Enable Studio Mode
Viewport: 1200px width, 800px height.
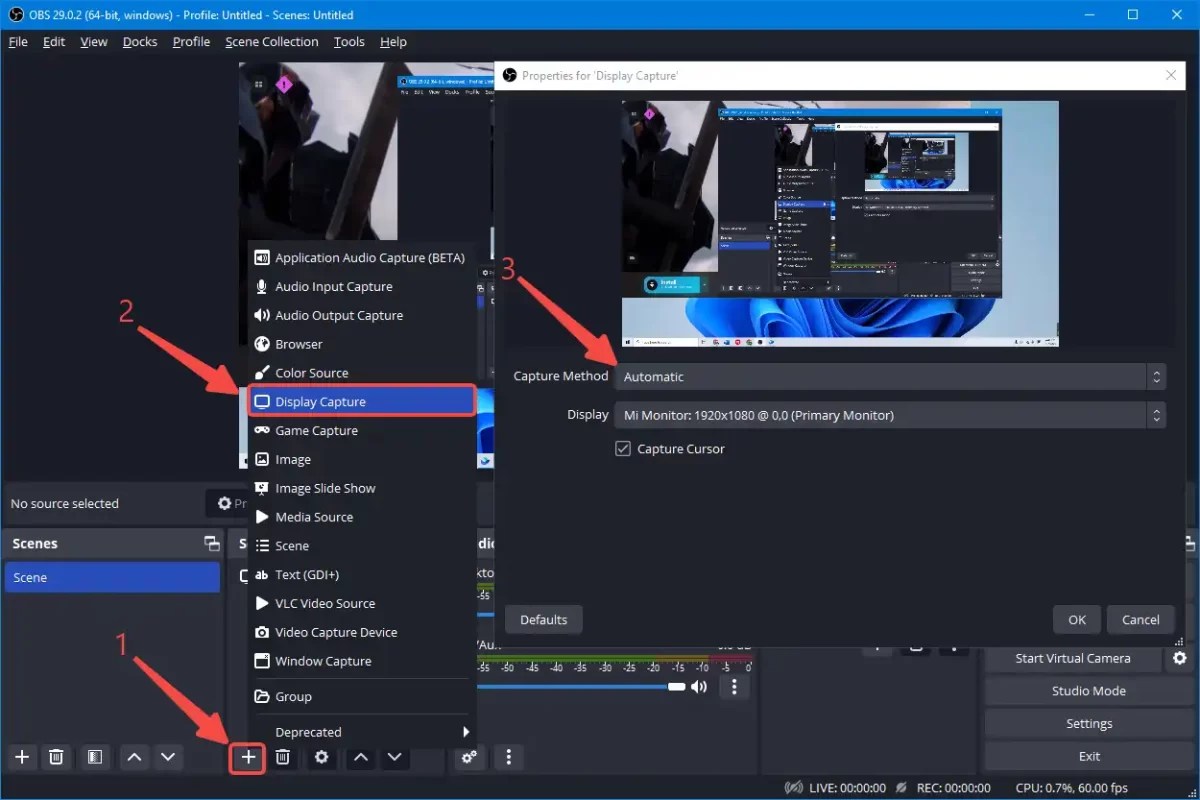pyautogui.click(x=1088, y=690)
